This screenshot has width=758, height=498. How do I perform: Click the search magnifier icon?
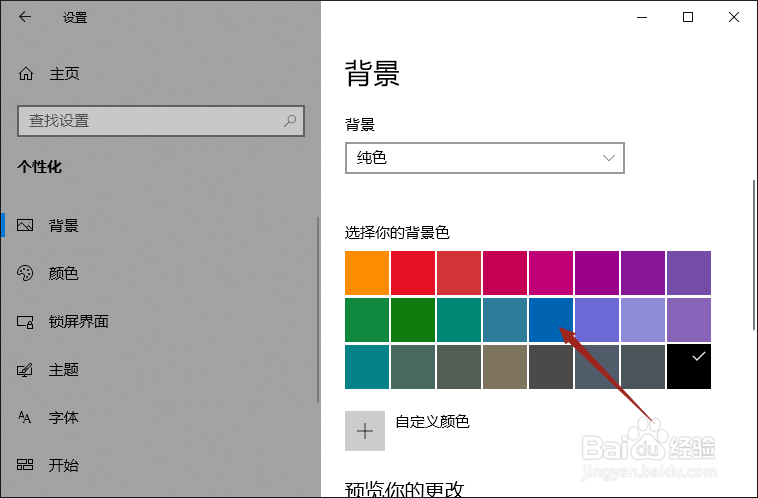tap(290, 121)
